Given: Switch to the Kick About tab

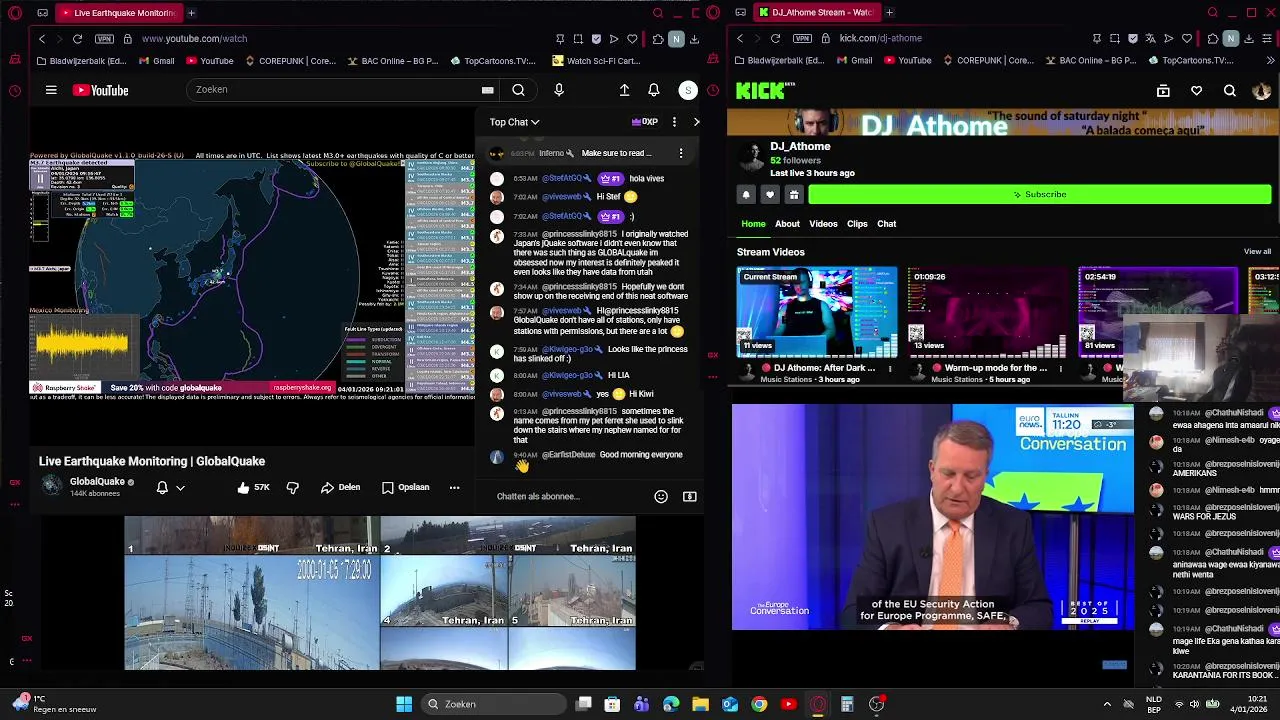Looking at the screenshot, I should click(x=787, y=224).
